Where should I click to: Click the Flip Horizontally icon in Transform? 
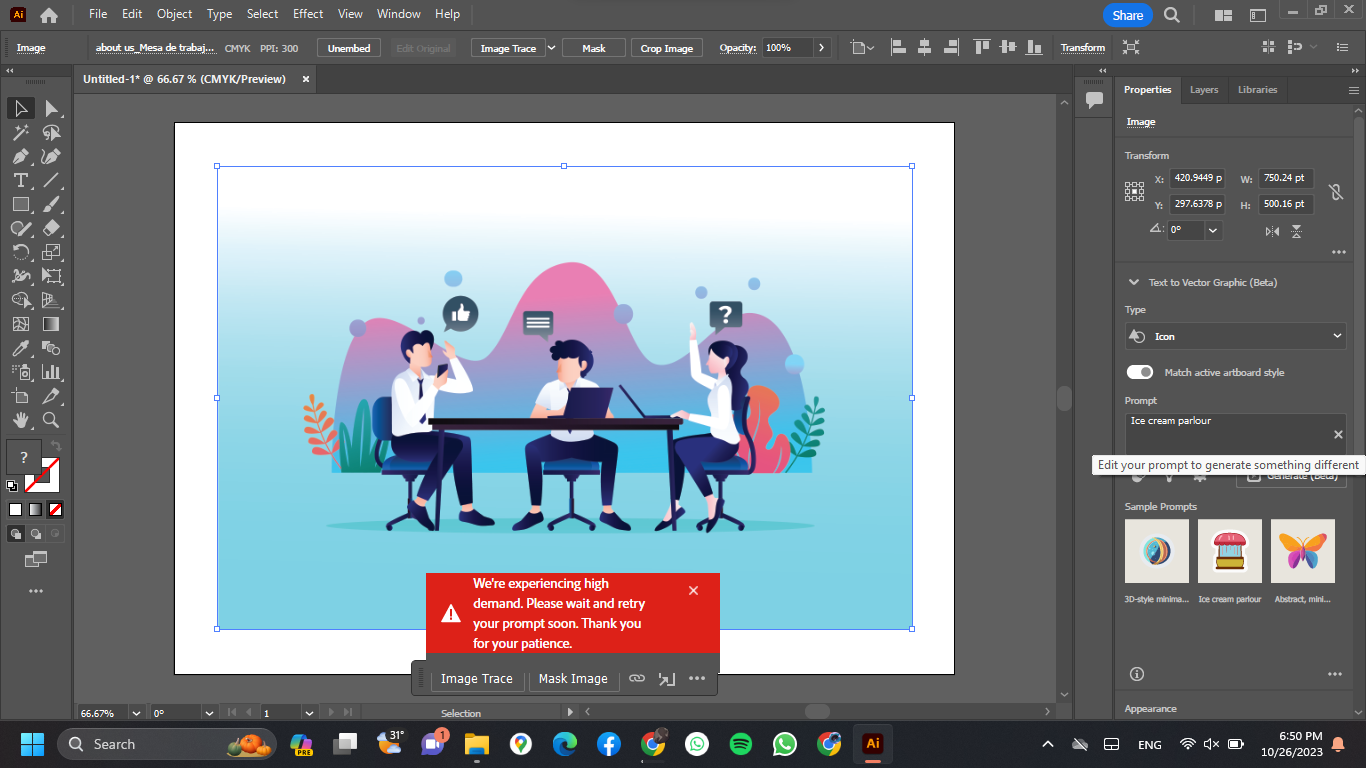(1272, 231)
